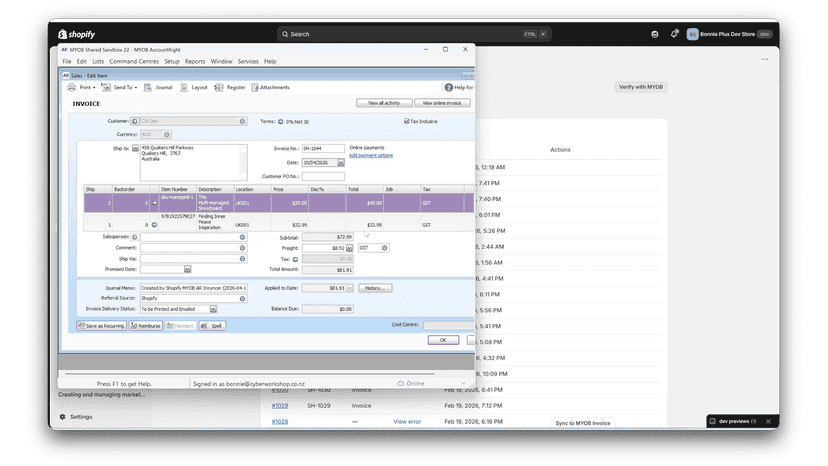This screenshot has height=466, width=828.
Task: Click the Shopify Search bar
Action: coord(415,34)
